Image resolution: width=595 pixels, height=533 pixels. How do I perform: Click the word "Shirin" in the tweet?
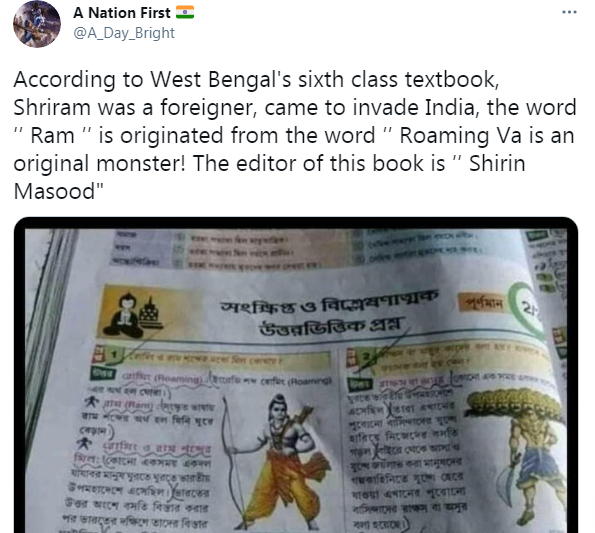coord(497,164)
